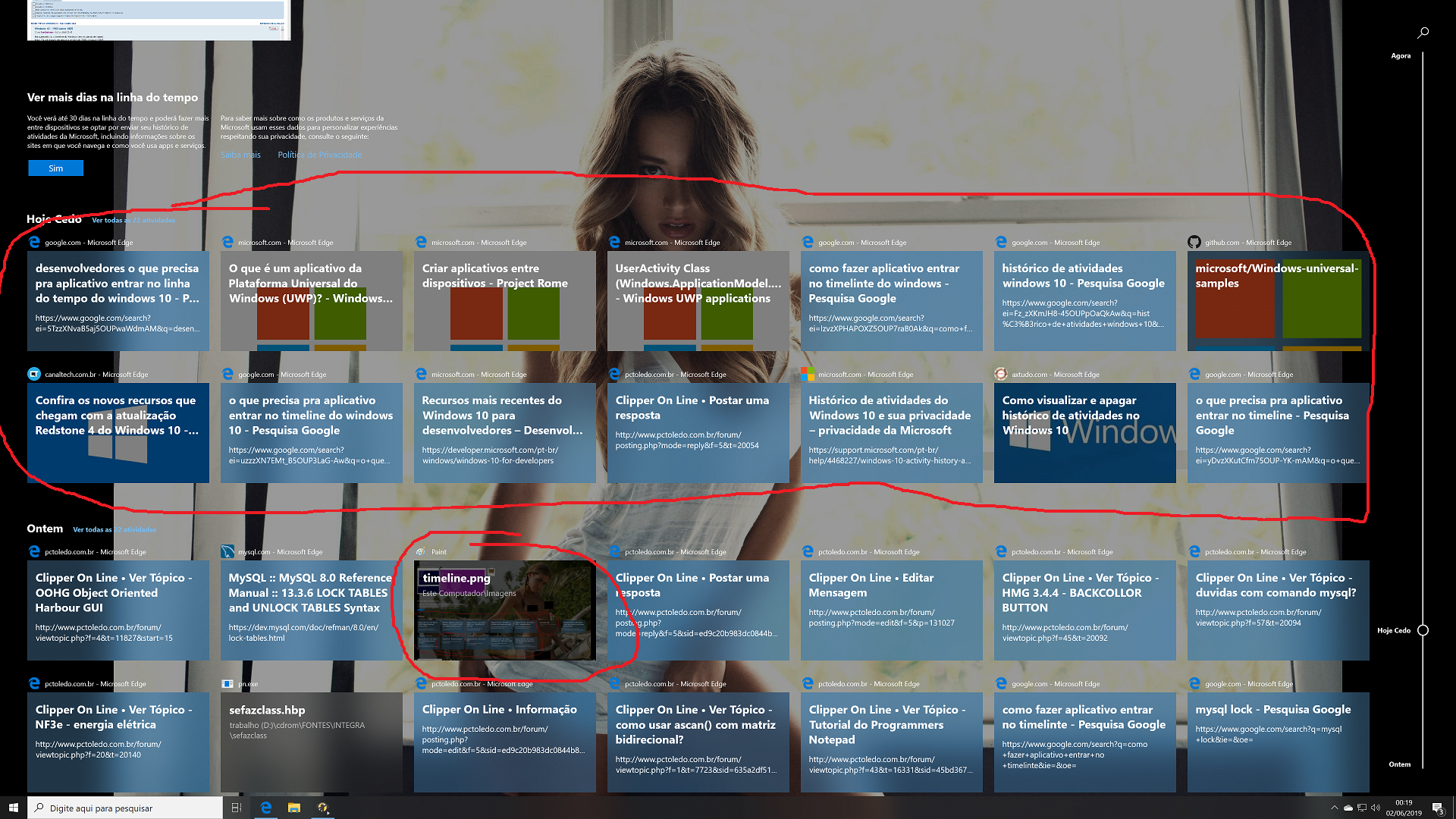Click the Windows Start button

(x=13, y=808)
